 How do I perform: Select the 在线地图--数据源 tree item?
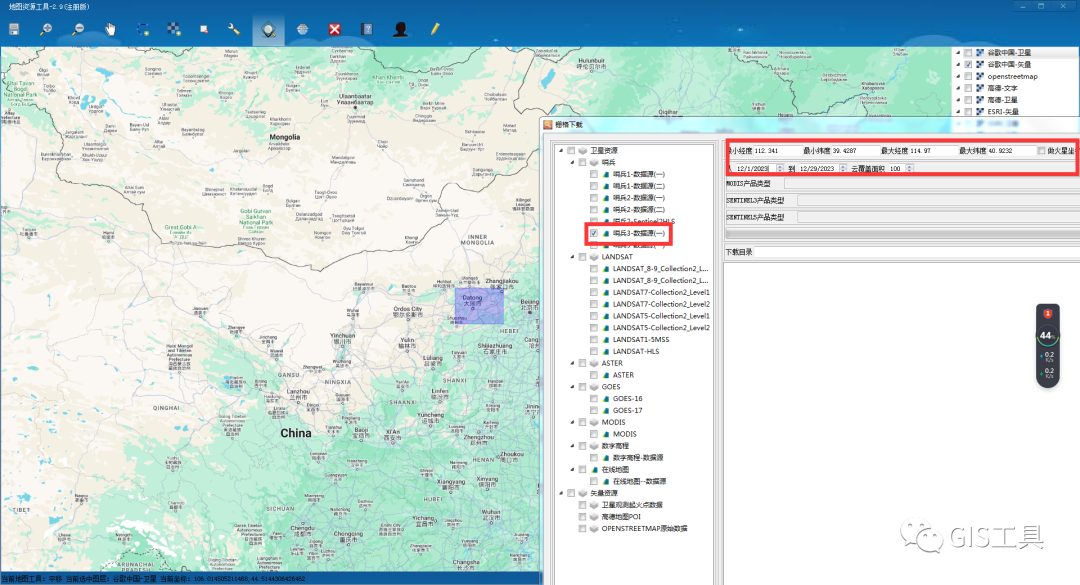[639, 481]
